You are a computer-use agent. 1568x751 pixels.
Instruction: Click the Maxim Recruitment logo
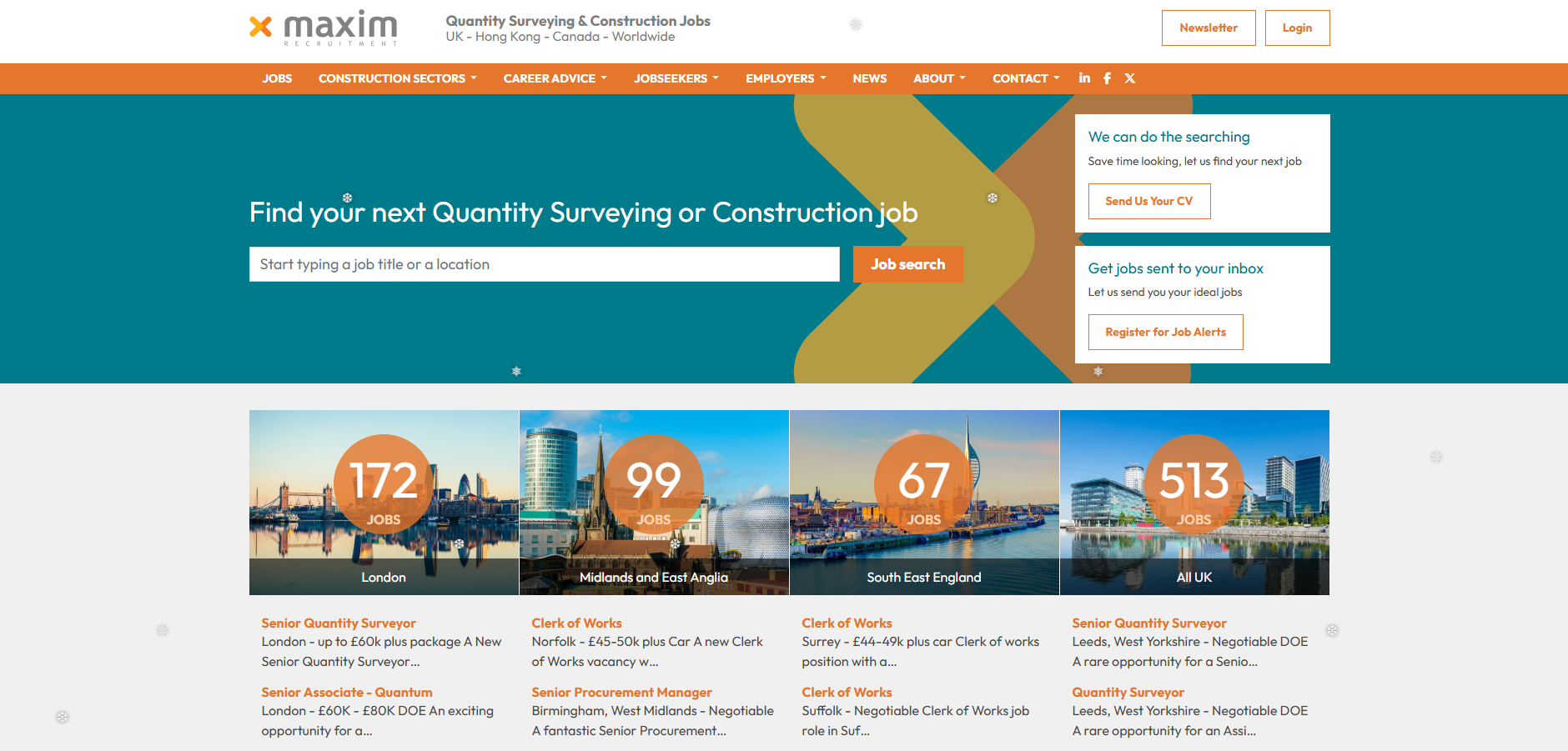pos(324,28)
